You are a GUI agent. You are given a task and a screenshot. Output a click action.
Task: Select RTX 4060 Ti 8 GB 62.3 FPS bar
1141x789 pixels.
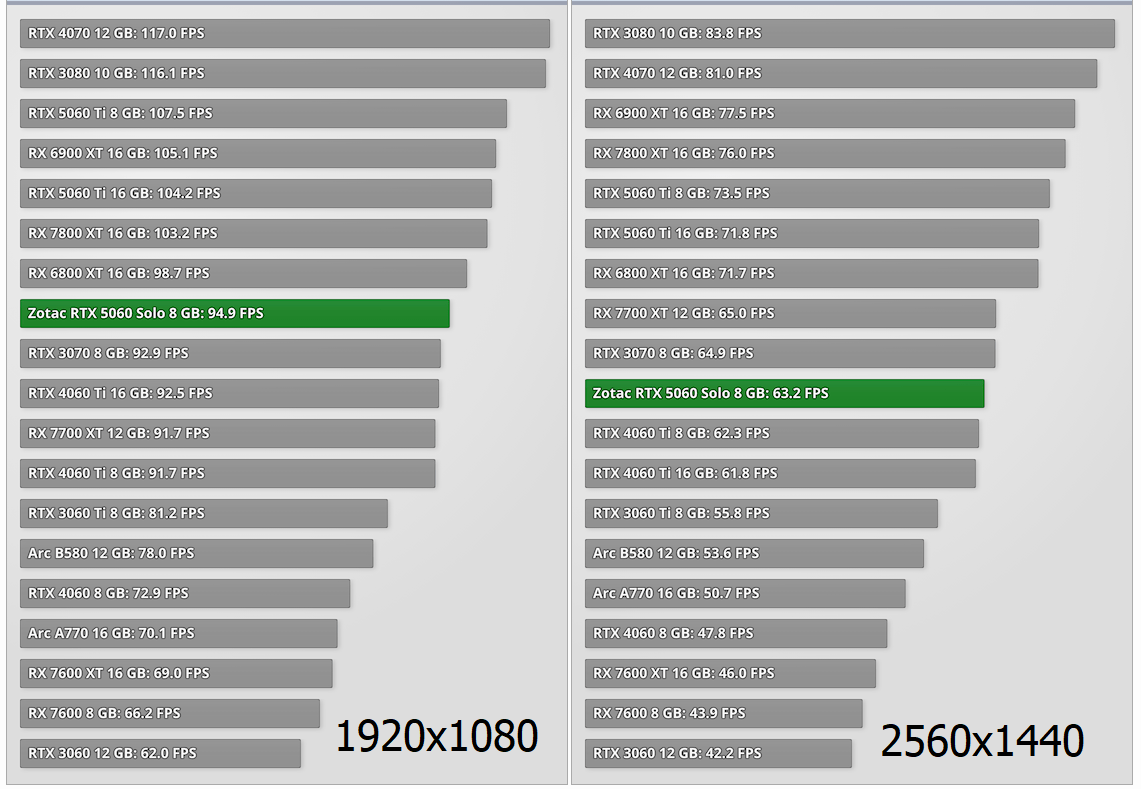point(782,434)
